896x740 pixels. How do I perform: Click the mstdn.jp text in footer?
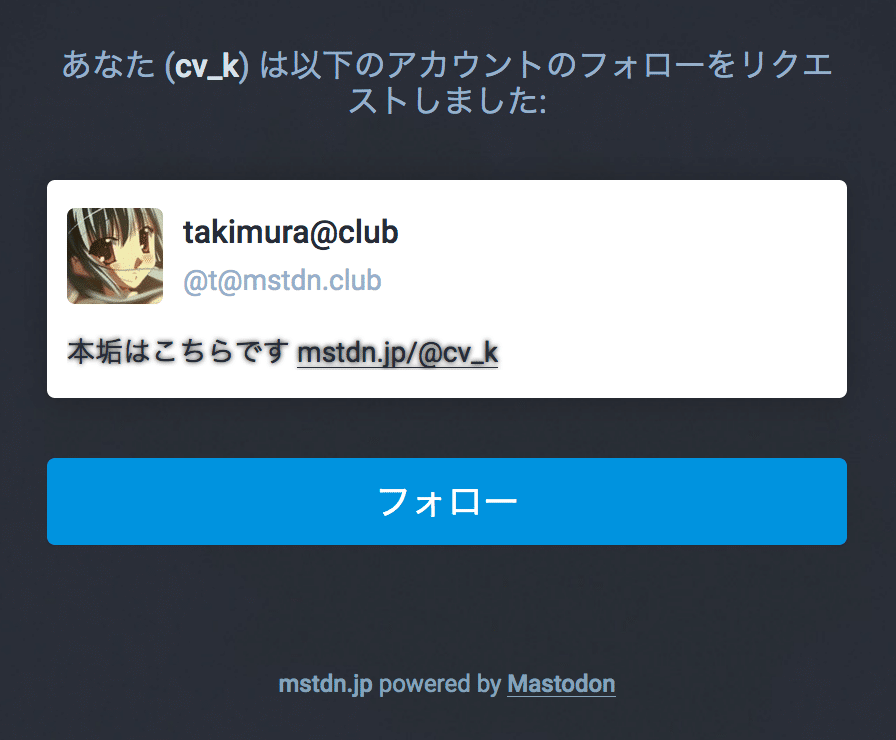pos(325,684)
